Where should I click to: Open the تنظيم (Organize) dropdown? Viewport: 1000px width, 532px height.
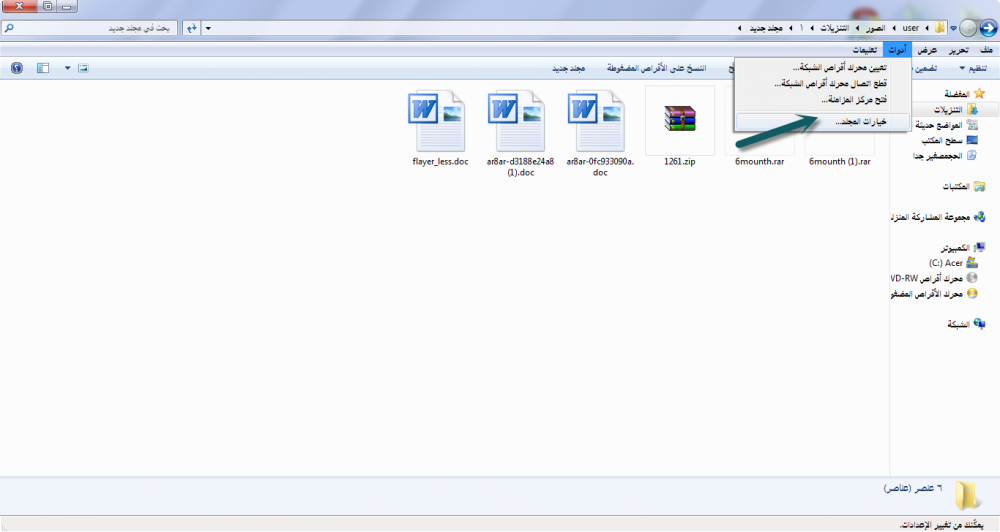click(x=973, y=68)
